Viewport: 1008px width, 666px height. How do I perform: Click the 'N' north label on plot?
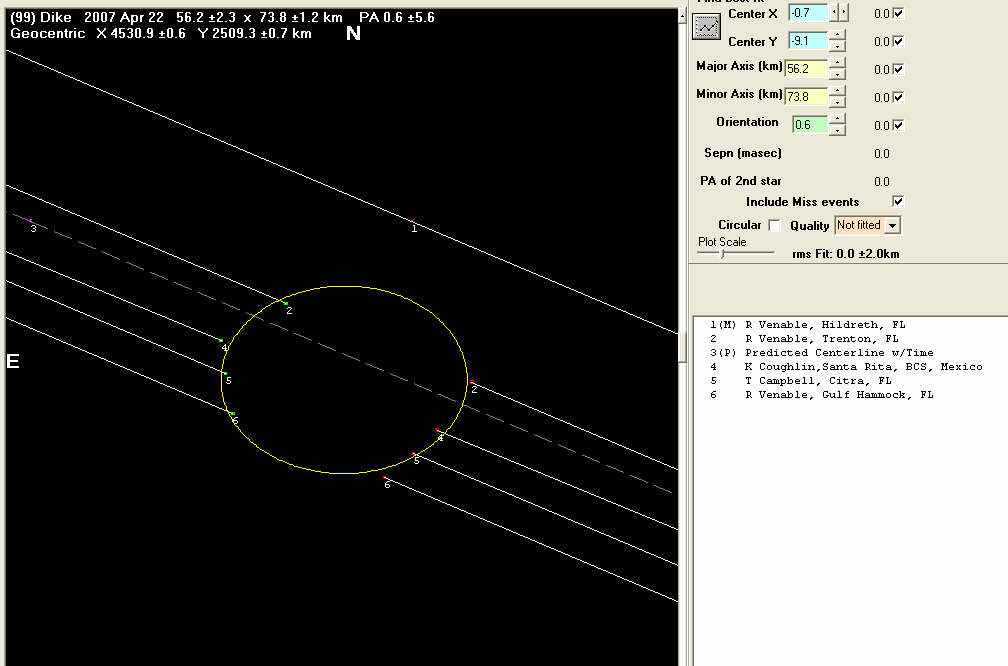coord(353,33)
